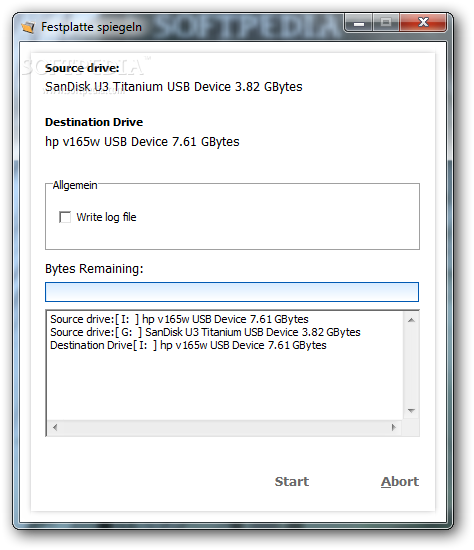Click the 'Bytes Remaining:' label
Viewport: 474px width, 550px height.
pyautogui.click(x=94, y=269)
